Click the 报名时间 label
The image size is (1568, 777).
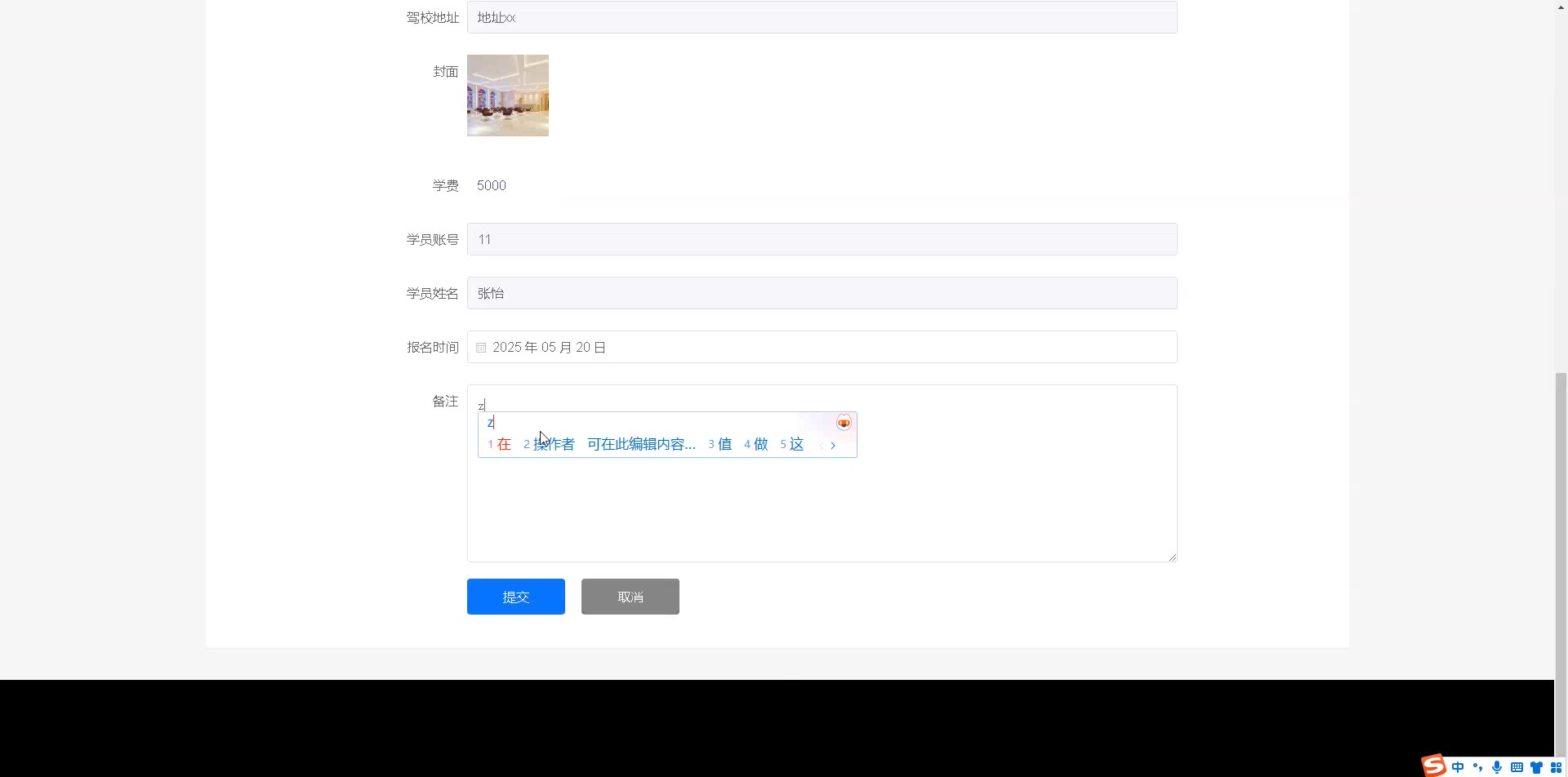coord(433,347)
